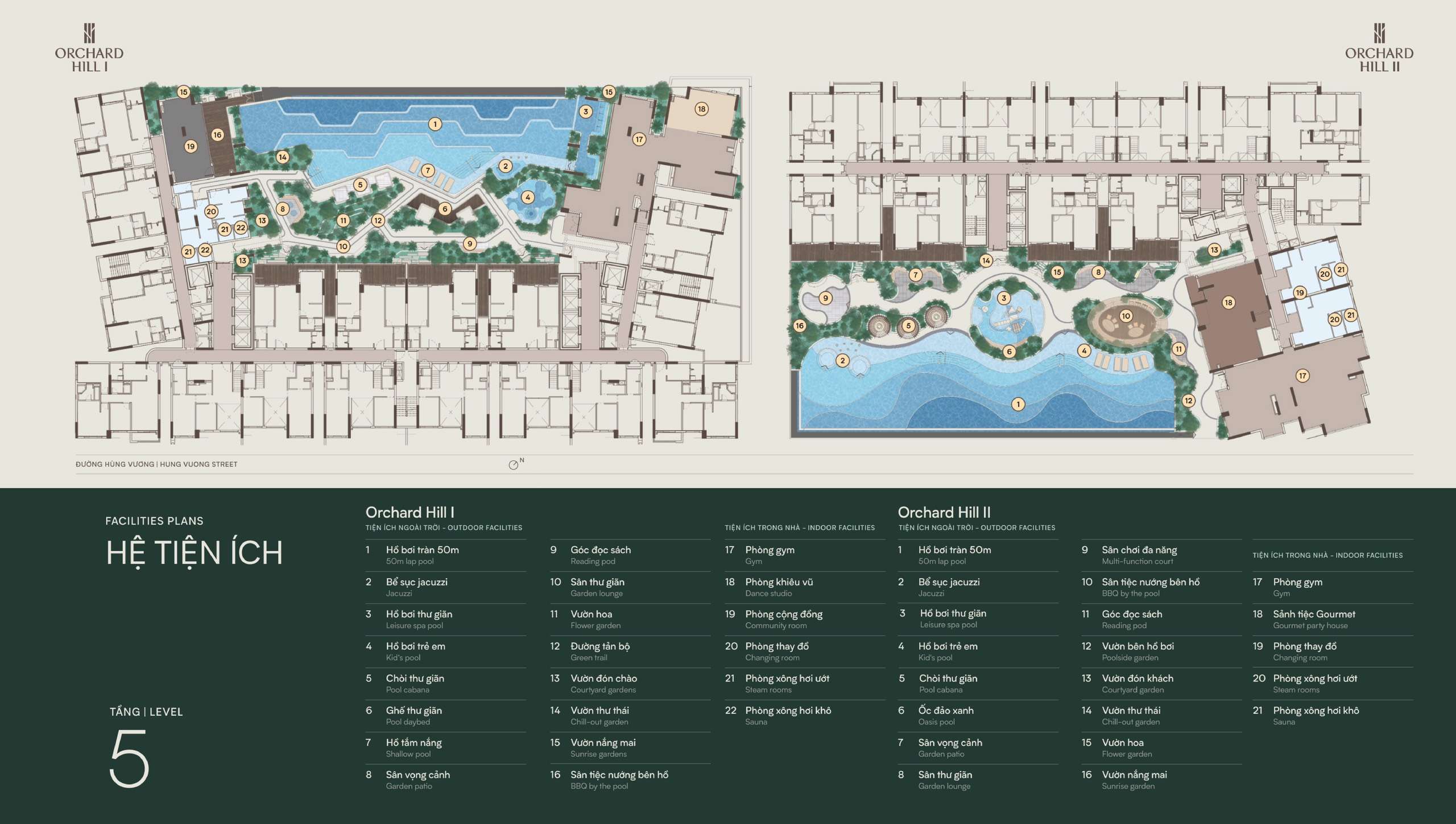Viewport: 1456px width, 824px height.
Task: Click the Hung Vuong Street label
Action: point(156,464)
